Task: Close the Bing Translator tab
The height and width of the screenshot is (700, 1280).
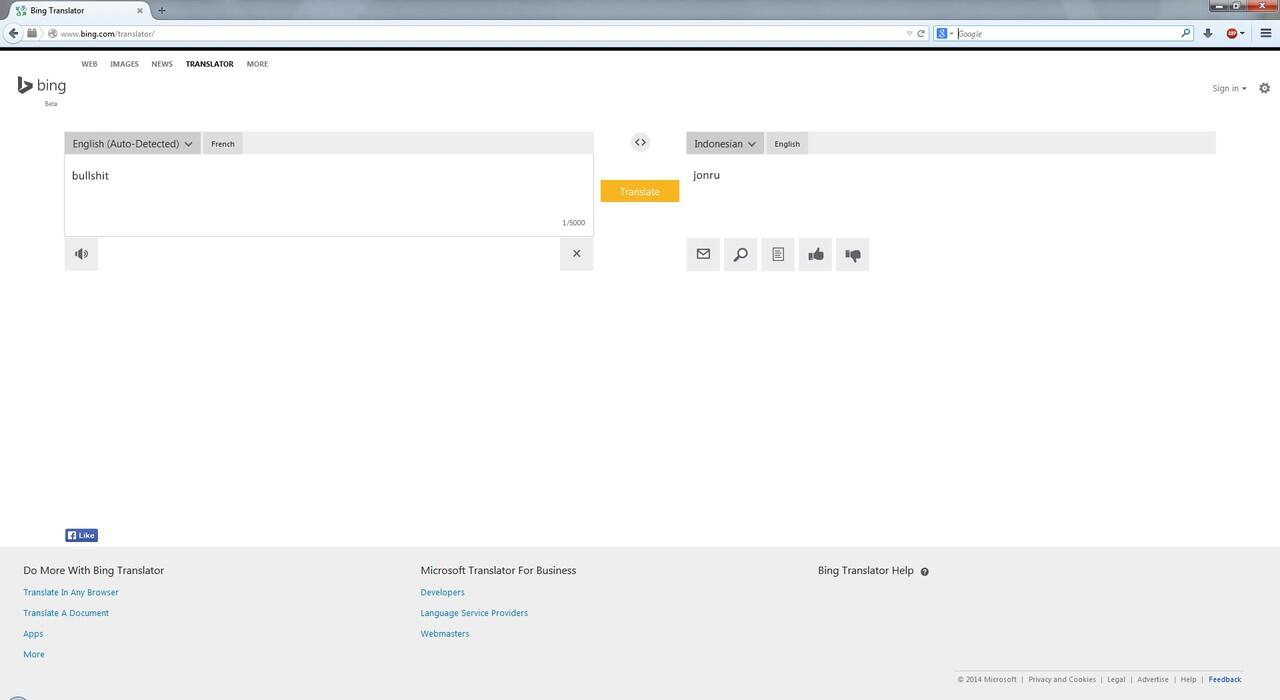Action: pyautogui.click(x=142, y=10)
